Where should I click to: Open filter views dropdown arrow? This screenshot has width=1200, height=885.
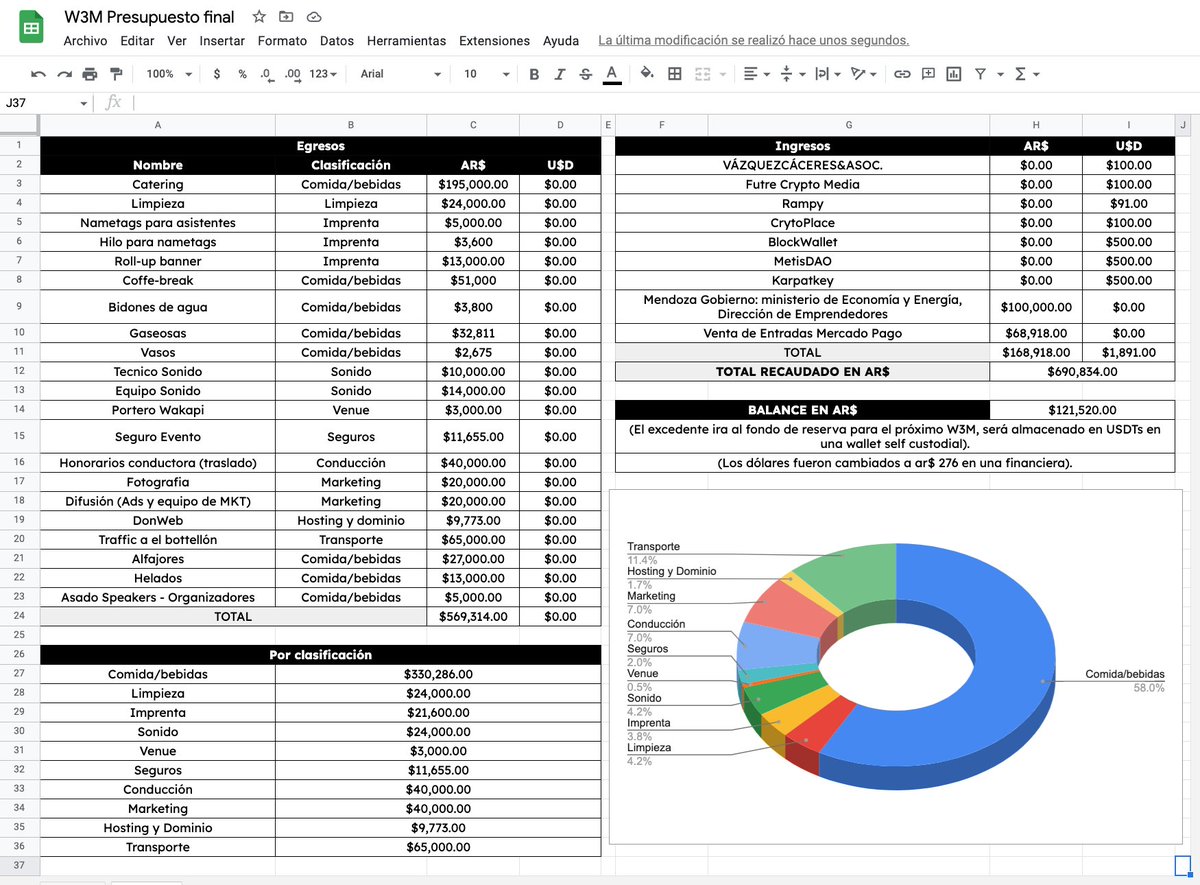[998, 74]
